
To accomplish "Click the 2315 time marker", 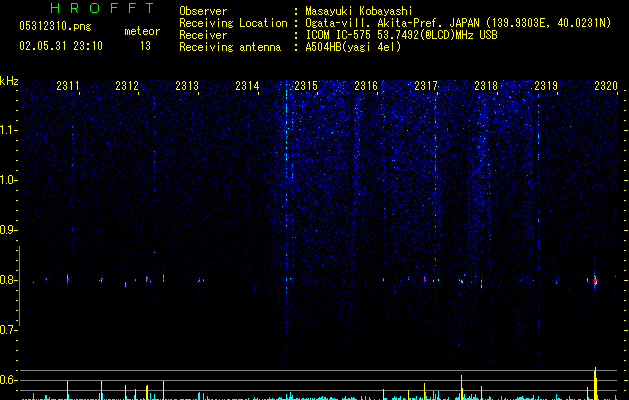I will (306, 86).
